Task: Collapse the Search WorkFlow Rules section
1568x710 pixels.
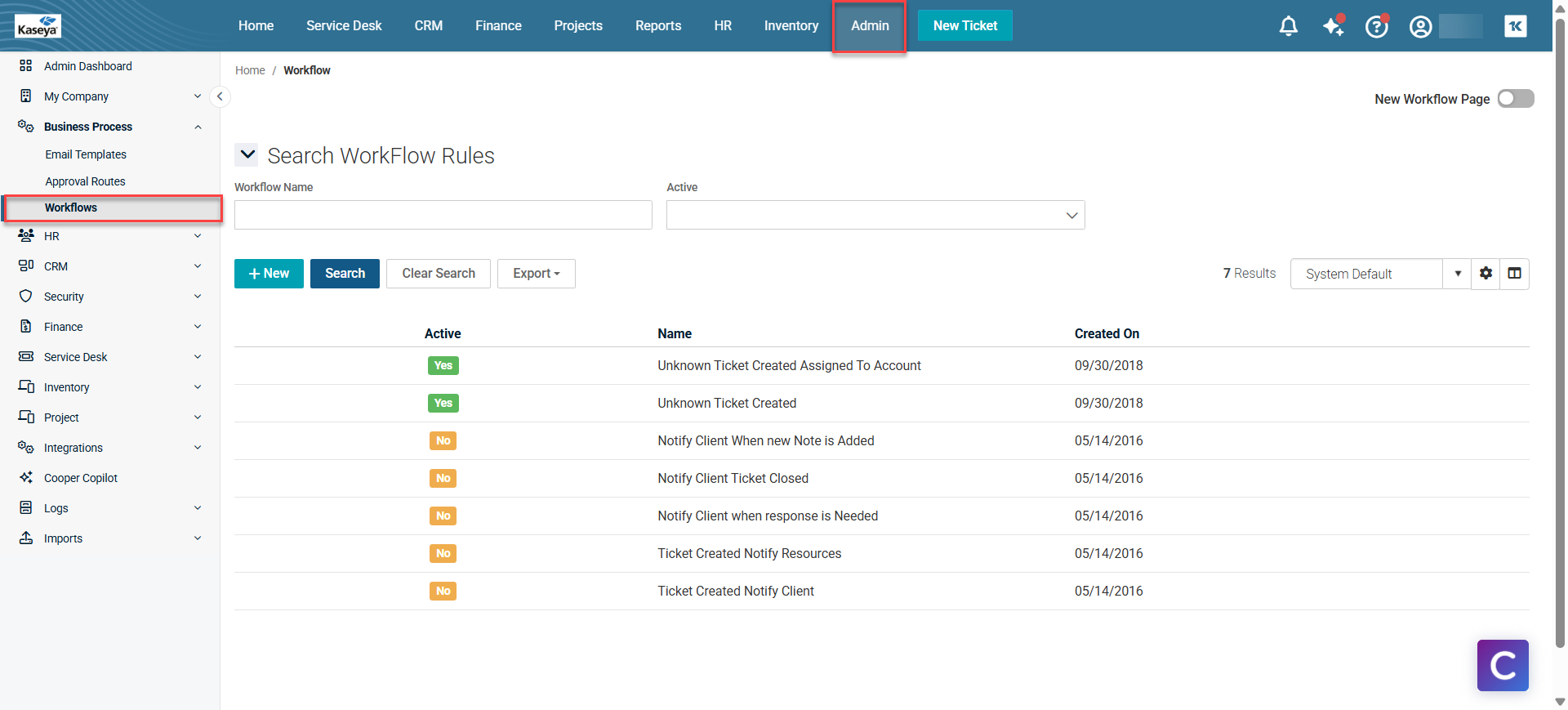Action: pos(247,154)
